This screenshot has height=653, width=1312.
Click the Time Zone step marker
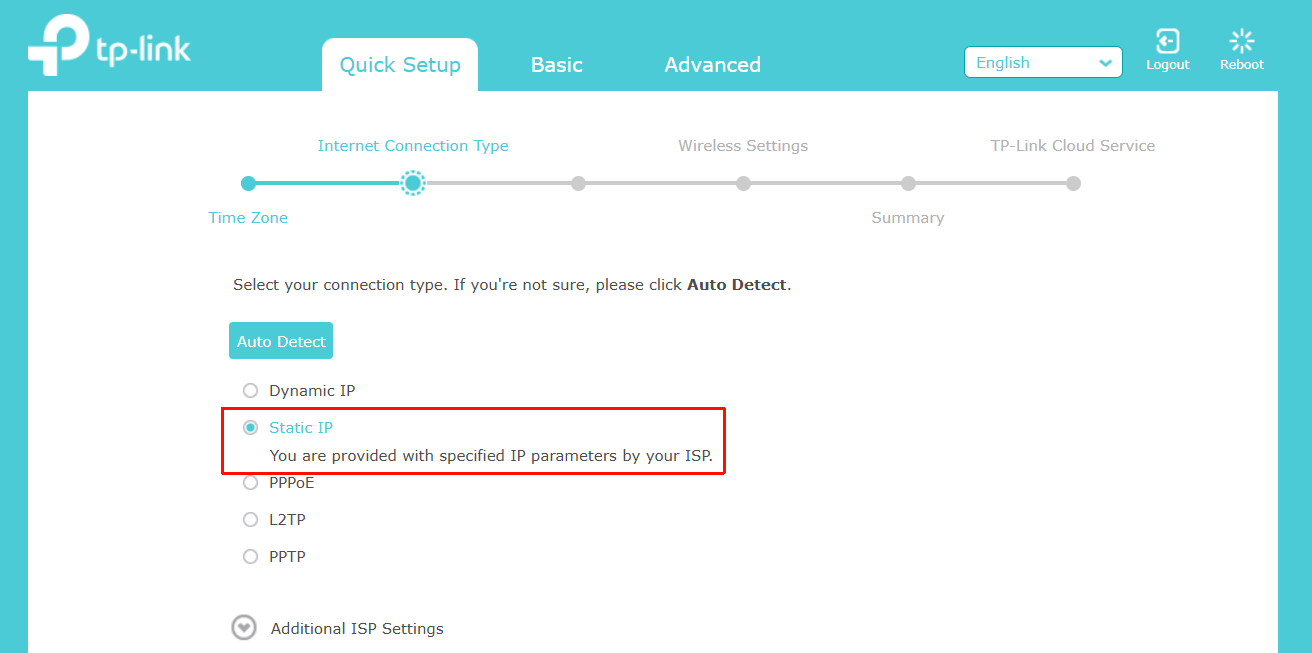tap(248, 183)
